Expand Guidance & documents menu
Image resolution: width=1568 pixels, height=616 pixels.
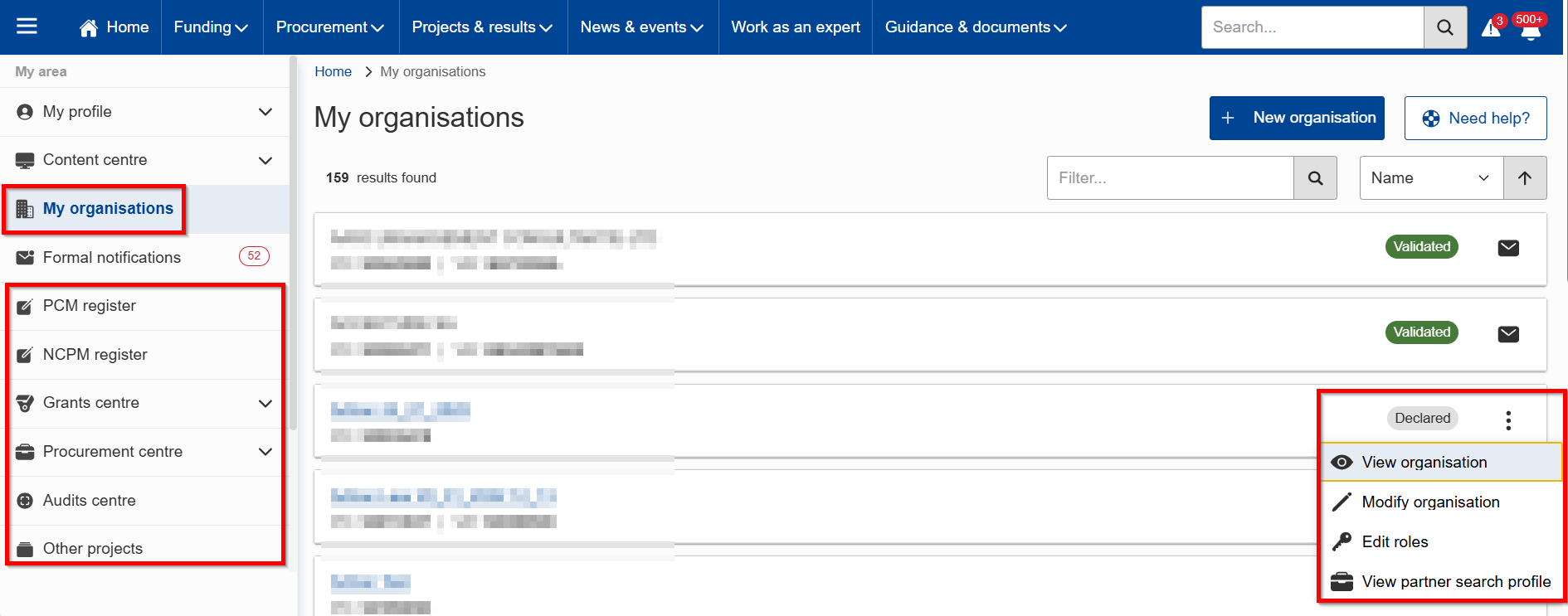tap(976, 27)
